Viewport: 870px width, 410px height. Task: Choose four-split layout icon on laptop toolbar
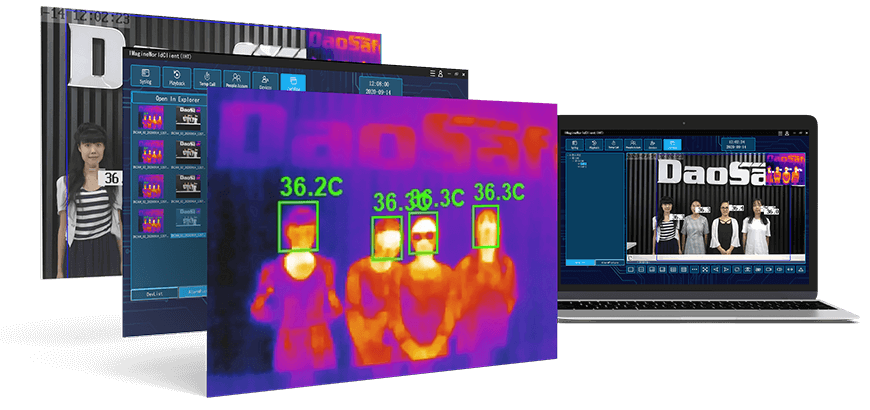coord(641,270)
